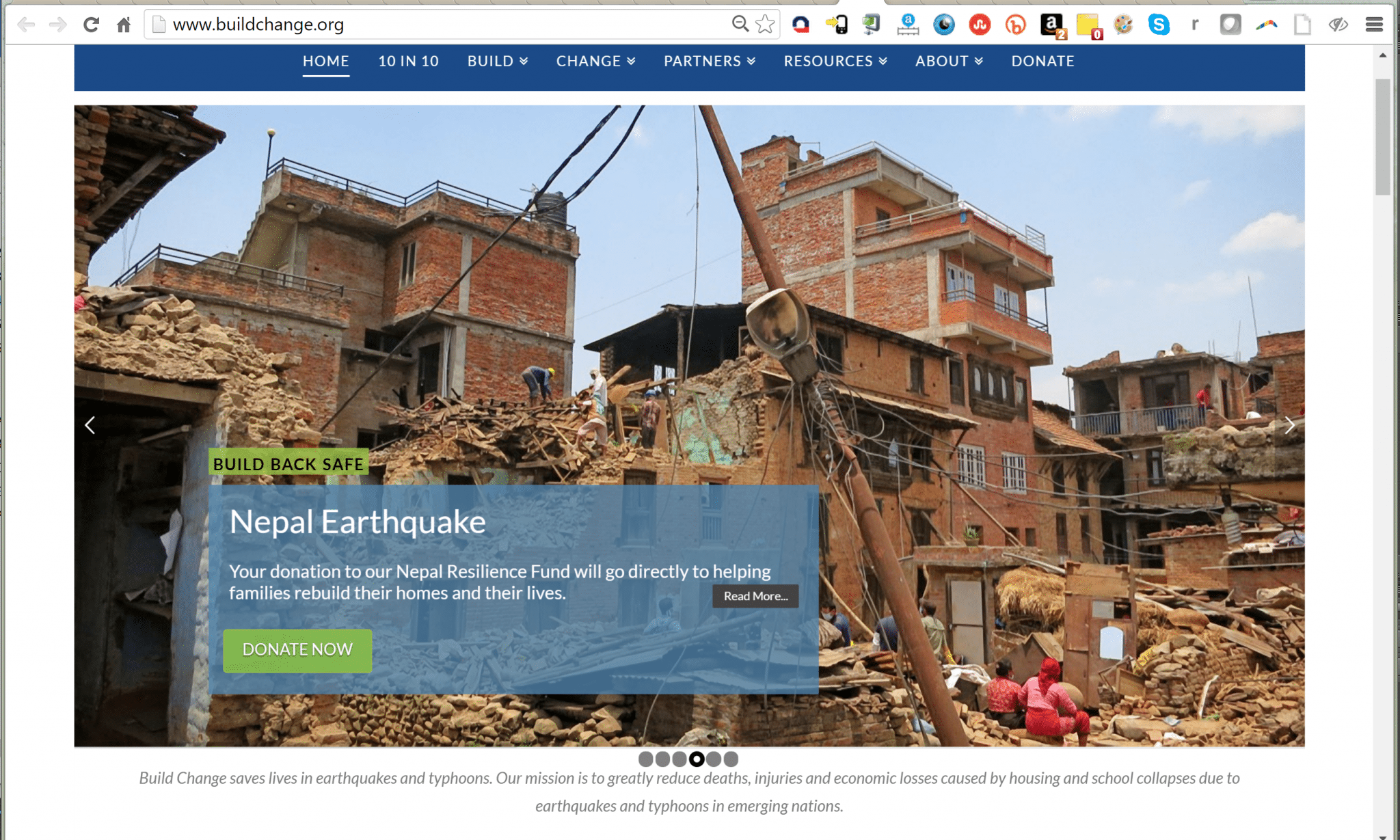Click the red and blue arch extension icon
Image resolution: width=1400 pixels, height=840 pixels.
800,25
